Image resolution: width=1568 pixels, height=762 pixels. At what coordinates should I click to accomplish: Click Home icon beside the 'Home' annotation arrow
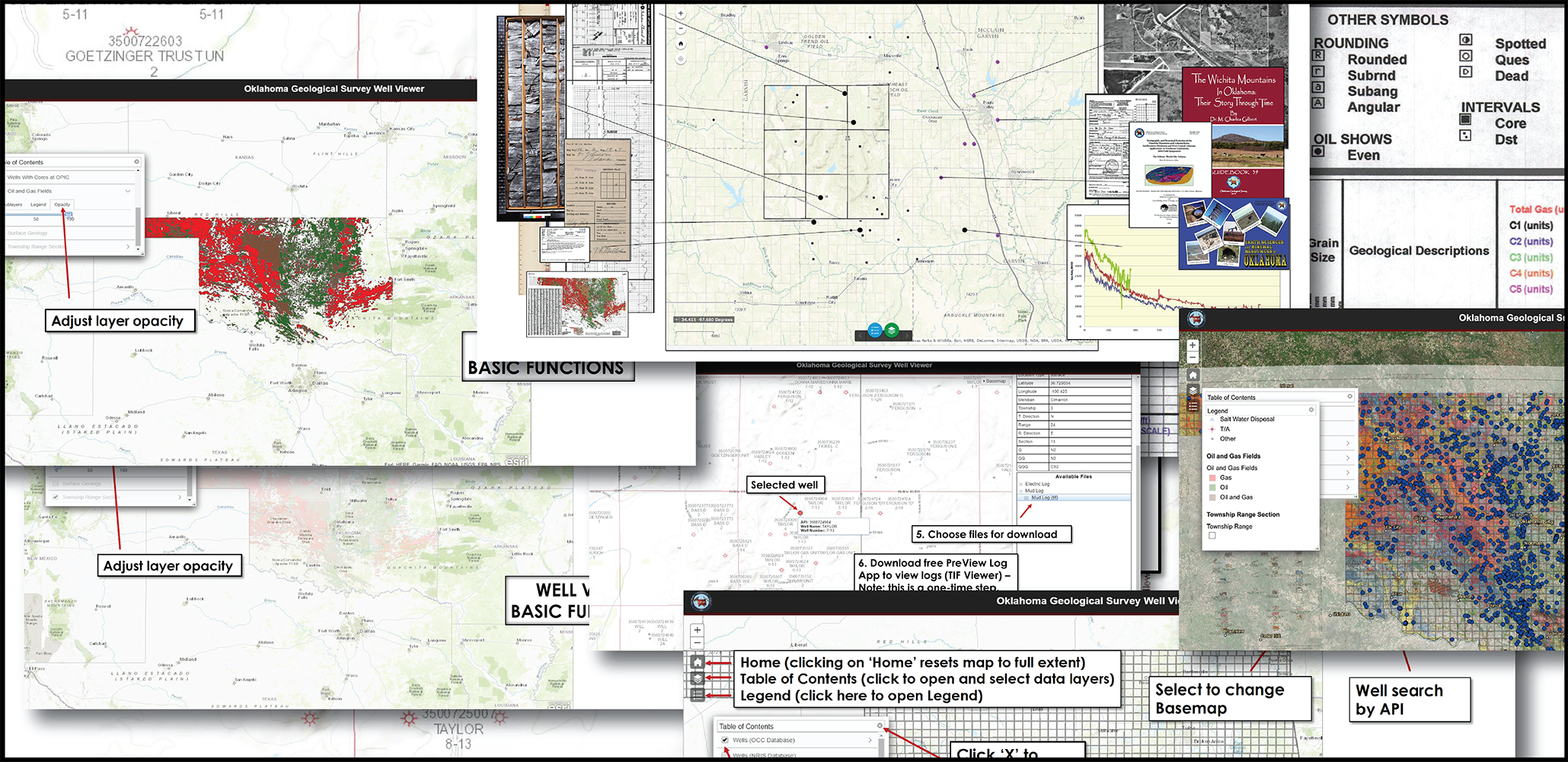tap(698, 663)
